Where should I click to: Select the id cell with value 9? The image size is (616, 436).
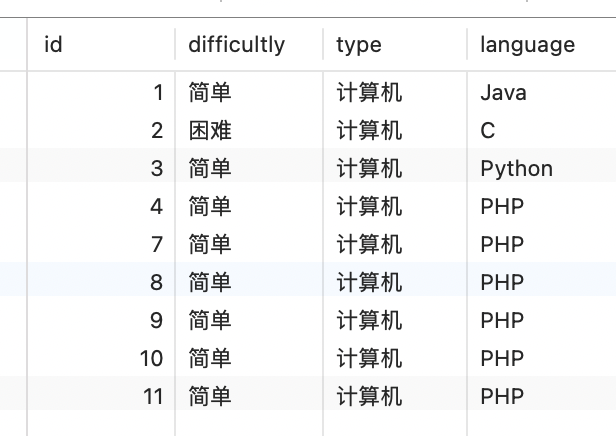101,320
